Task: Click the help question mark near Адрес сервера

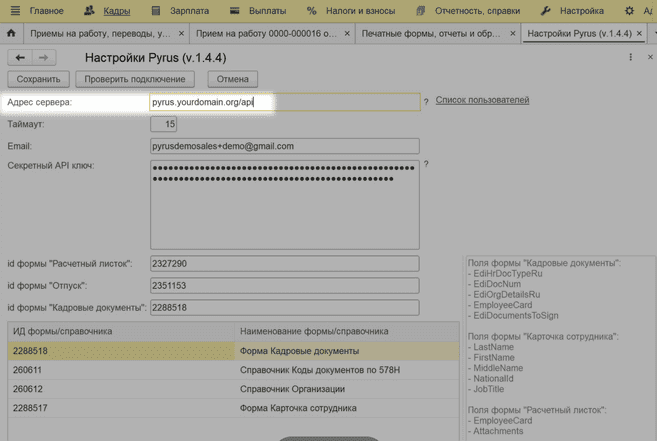Action: (x=426, y=102)
